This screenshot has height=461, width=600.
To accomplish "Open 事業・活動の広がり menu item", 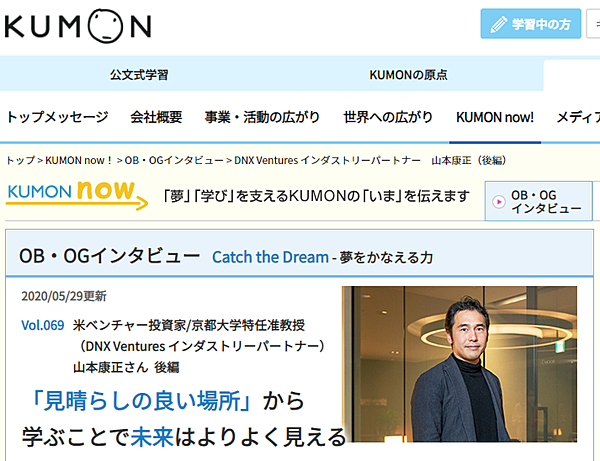I will point(262,117).
